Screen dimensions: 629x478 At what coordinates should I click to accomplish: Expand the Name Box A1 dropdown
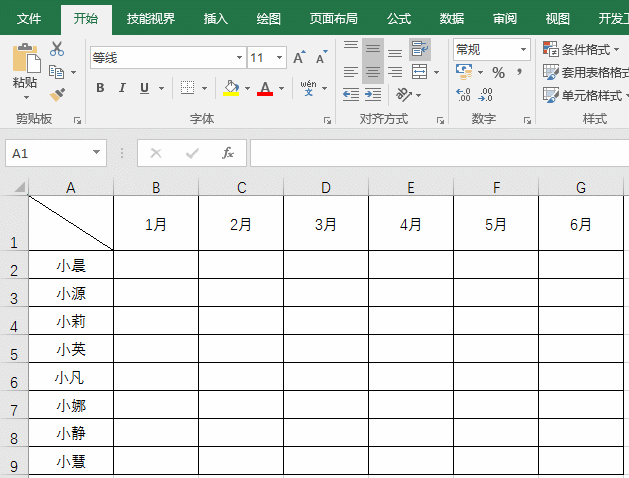(96, 152)
